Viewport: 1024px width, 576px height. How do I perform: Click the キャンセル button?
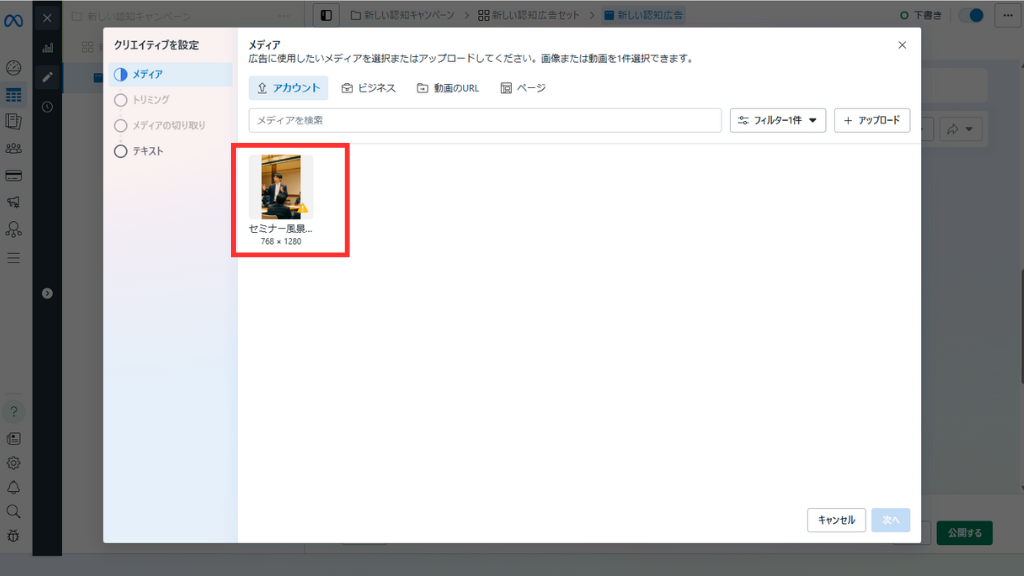836,520
